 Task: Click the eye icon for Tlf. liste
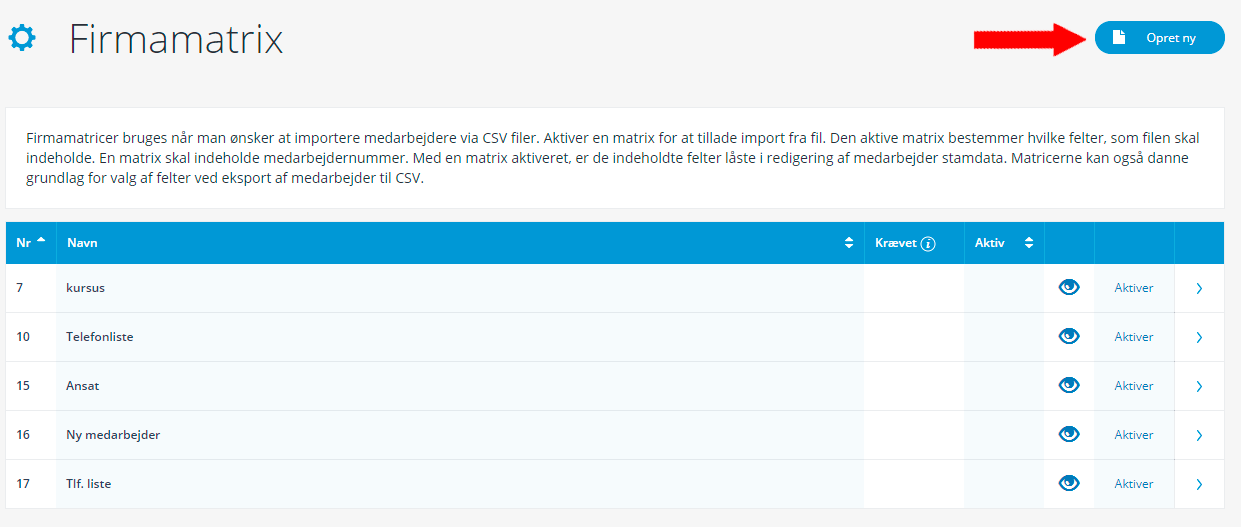(1069, 484)
